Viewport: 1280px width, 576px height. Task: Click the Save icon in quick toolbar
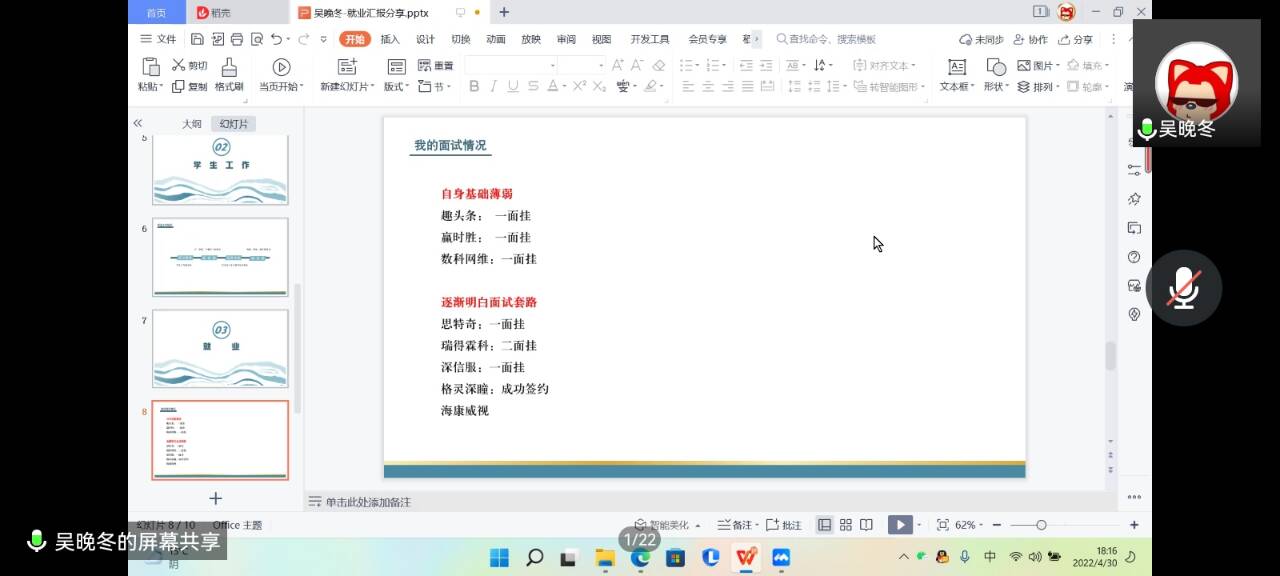(x=197, y=39)
